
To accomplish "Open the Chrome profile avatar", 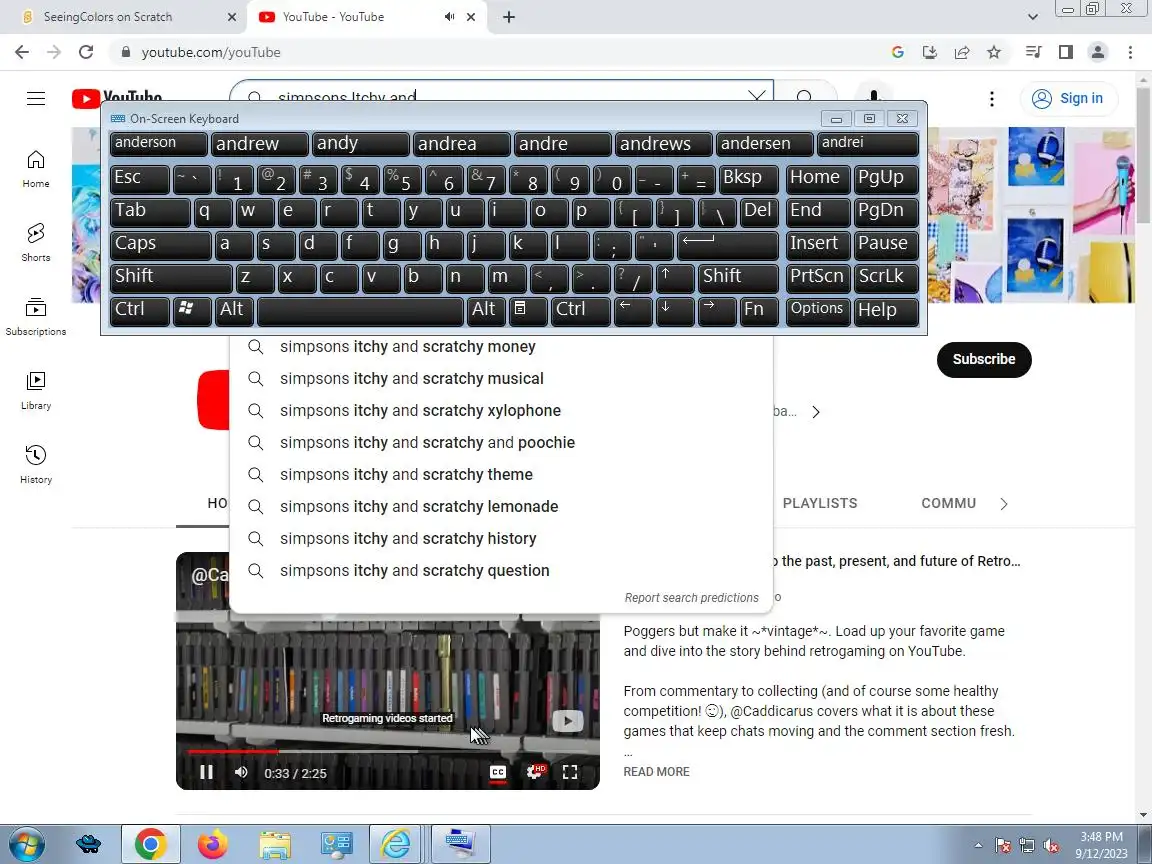I will (1098, 52).
